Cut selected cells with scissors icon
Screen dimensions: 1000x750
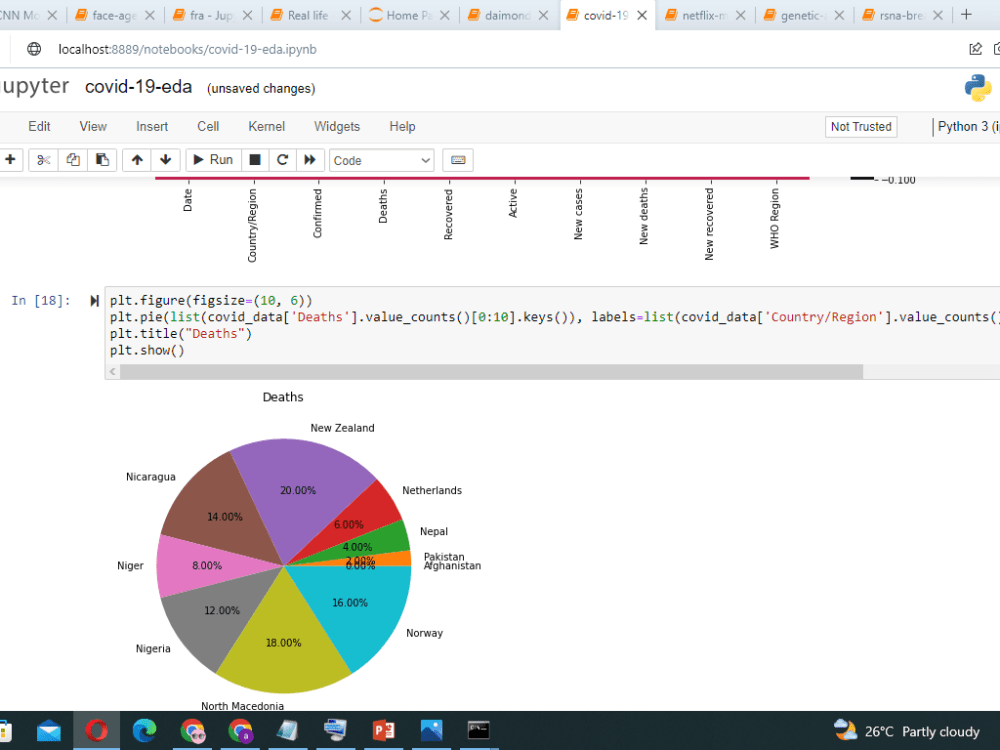click(x=43, y=160)
